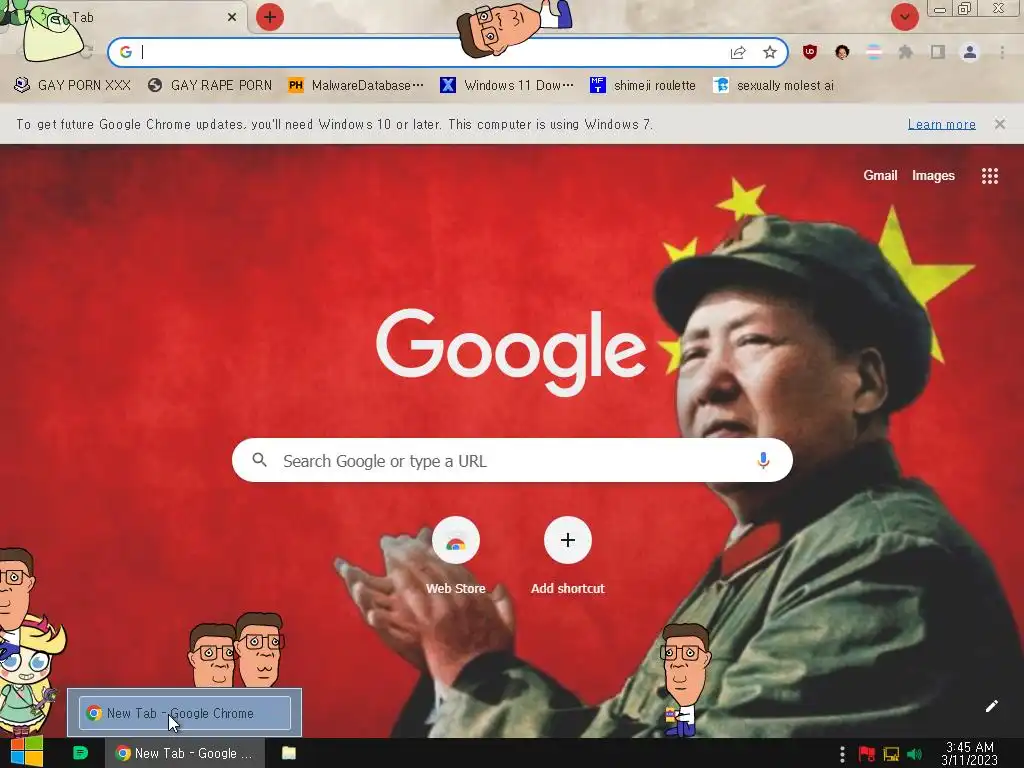Open the tab search dropdown arrow

coord(904,17)
